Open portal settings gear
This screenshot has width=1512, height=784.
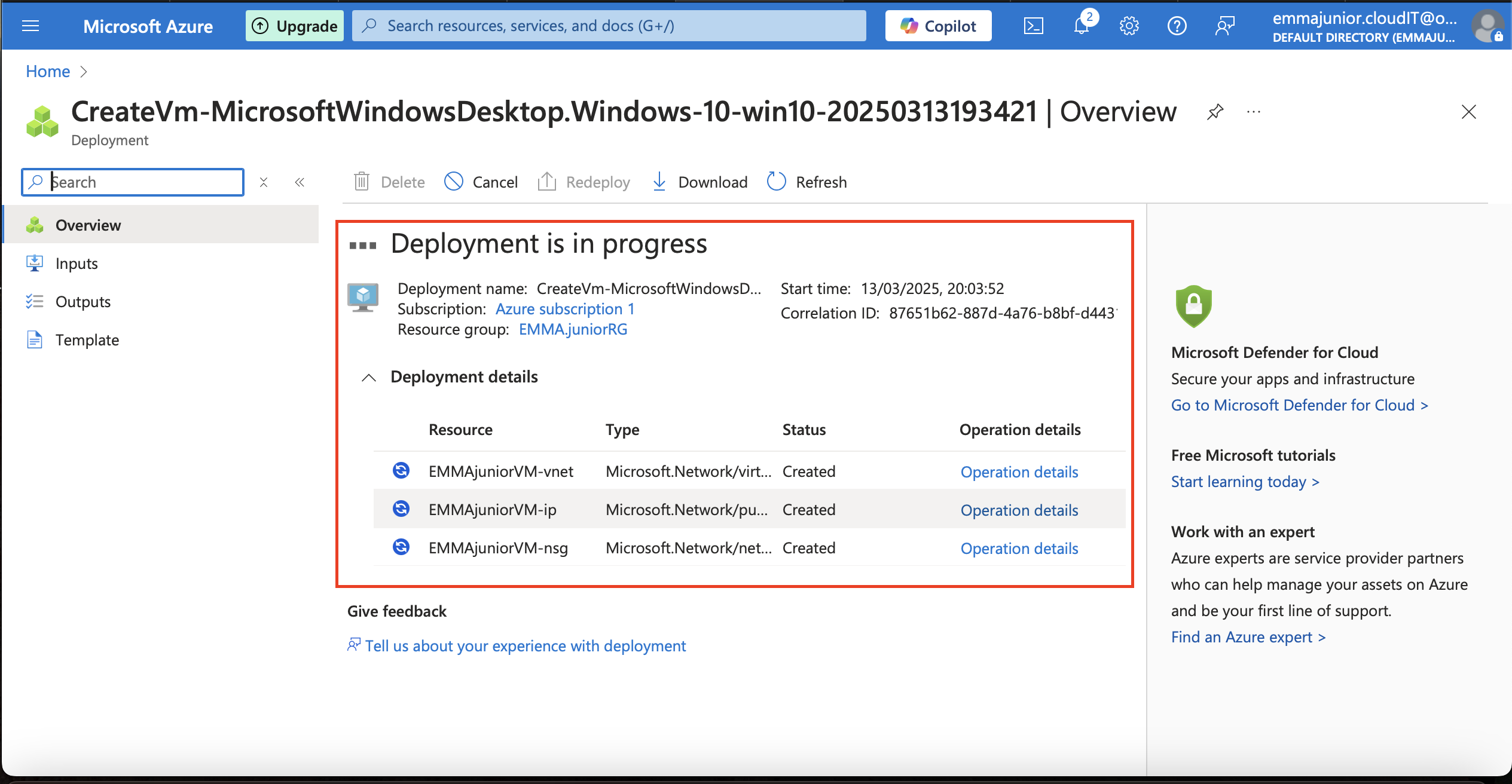tap(1129, 26)
